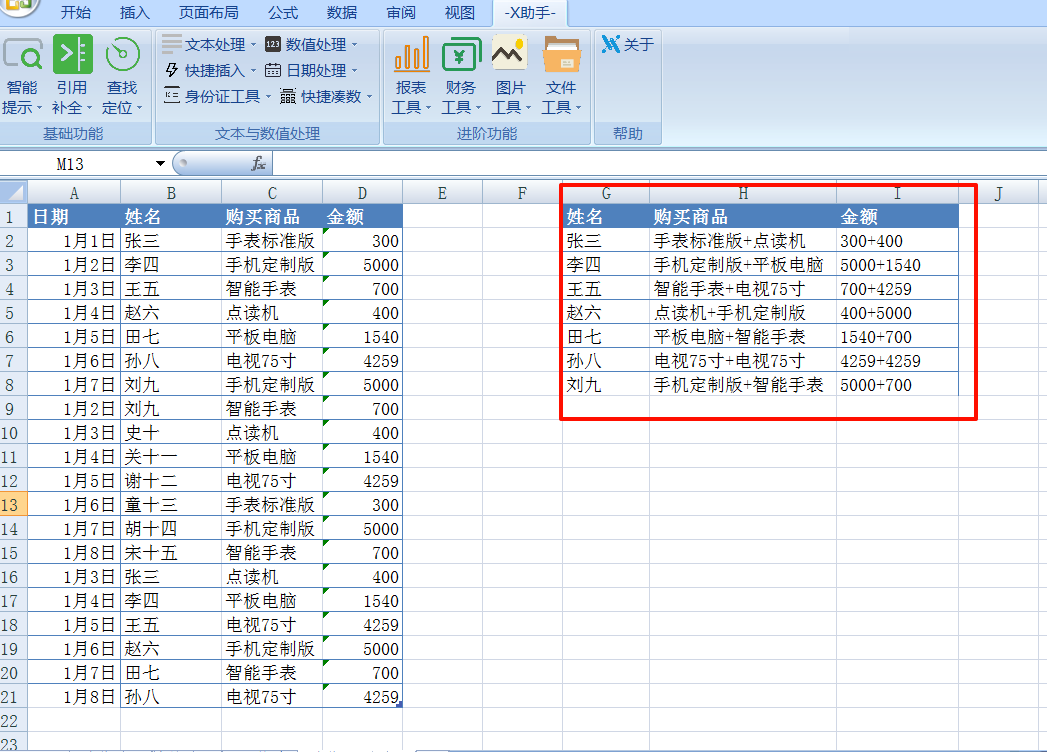Select column A header

(x=74, y=194)
